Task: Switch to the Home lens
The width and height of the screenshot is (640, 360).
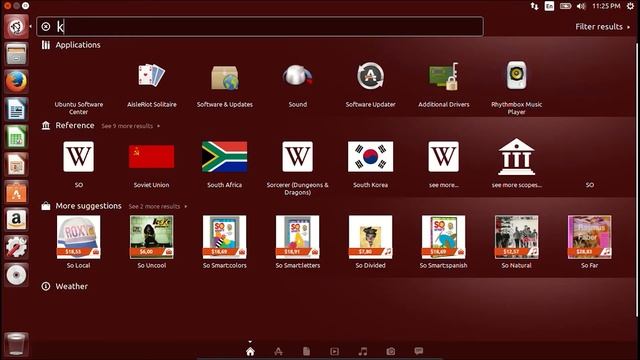Action: (x=250, y=351)
